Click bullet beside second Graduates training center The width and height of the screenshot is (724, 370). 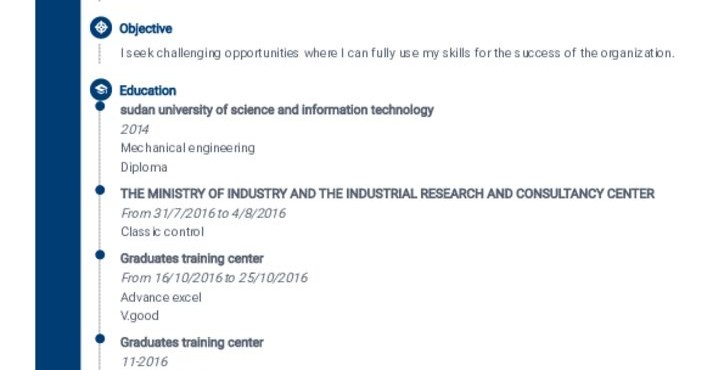tap(100, 339)
